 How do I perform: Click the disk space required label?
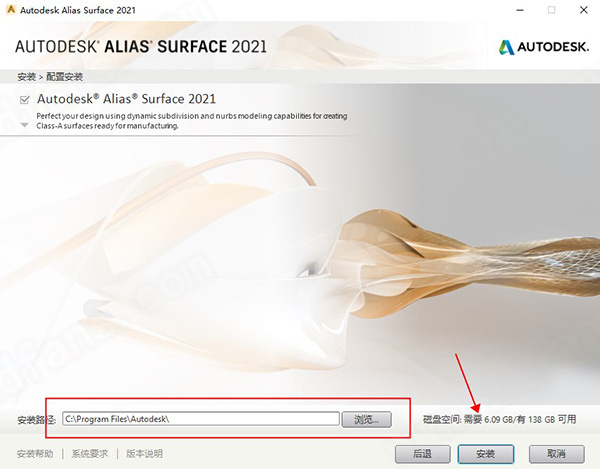[x=499, y=420]
